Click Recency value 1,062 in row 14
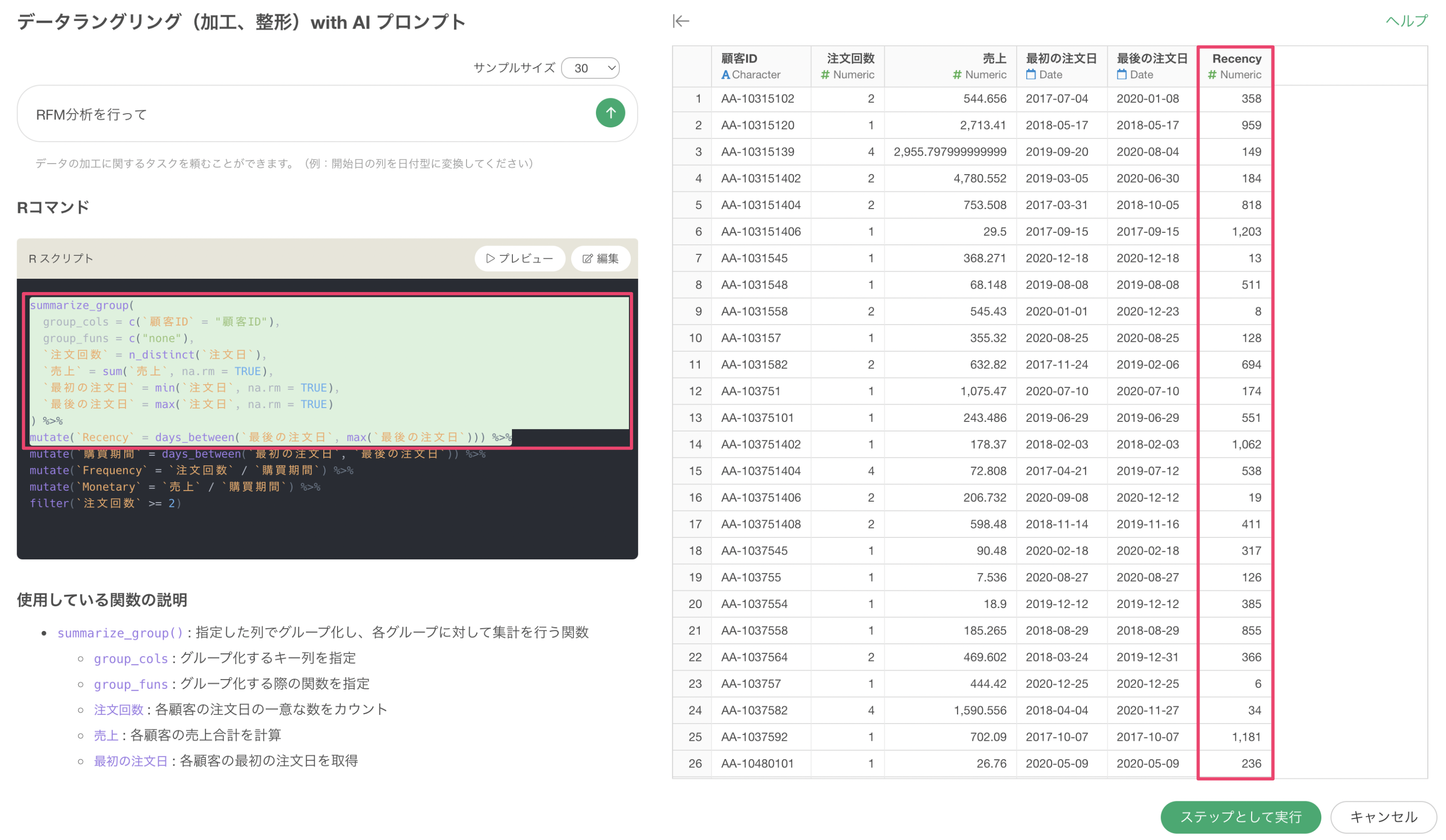This screenshot has height=840, width=1446. pyautogui.click(x=1246, y=444)
